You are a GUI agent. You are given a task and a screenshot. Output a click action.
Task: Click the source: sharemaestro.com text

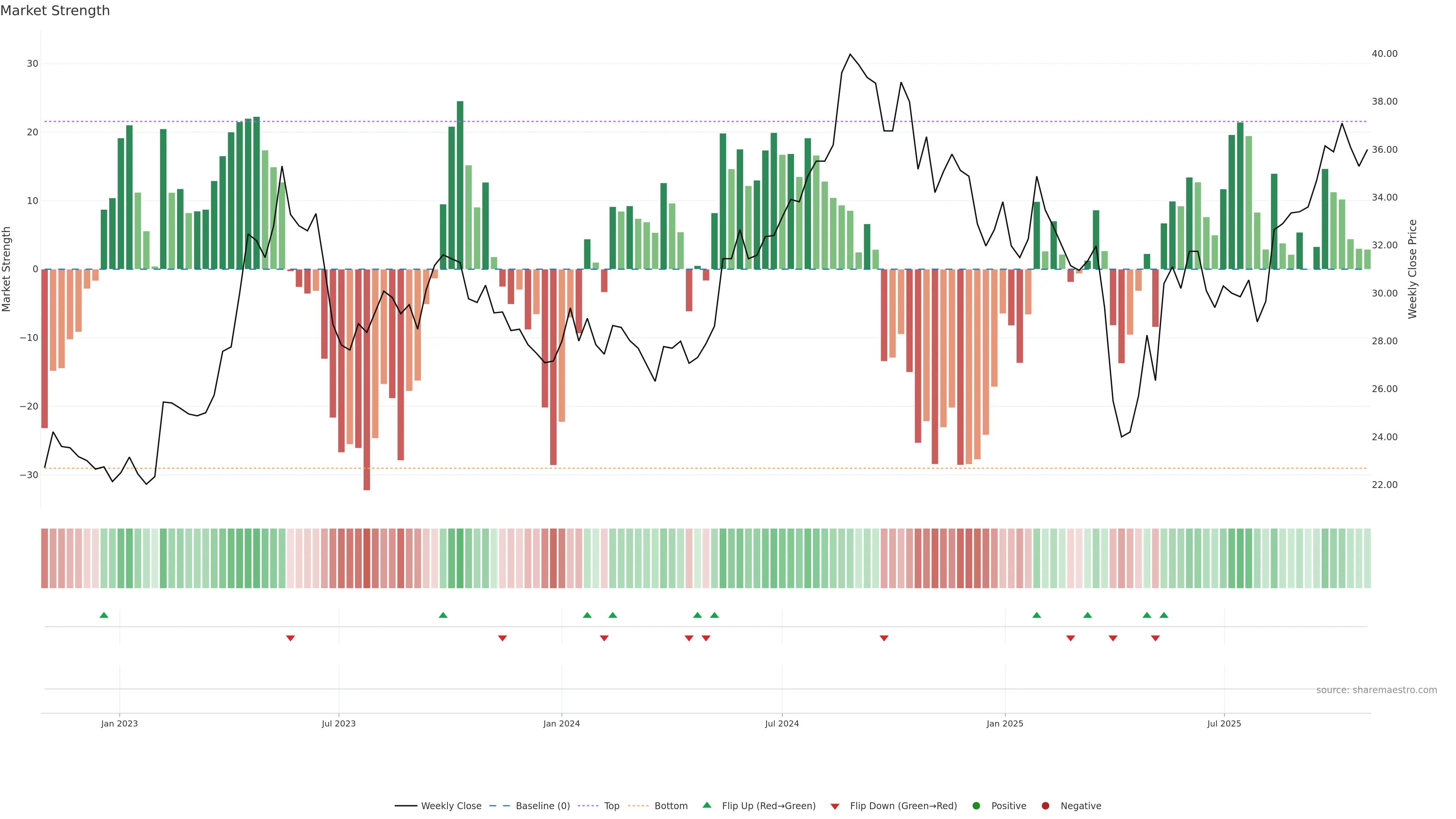click(x=1376, y=690)
